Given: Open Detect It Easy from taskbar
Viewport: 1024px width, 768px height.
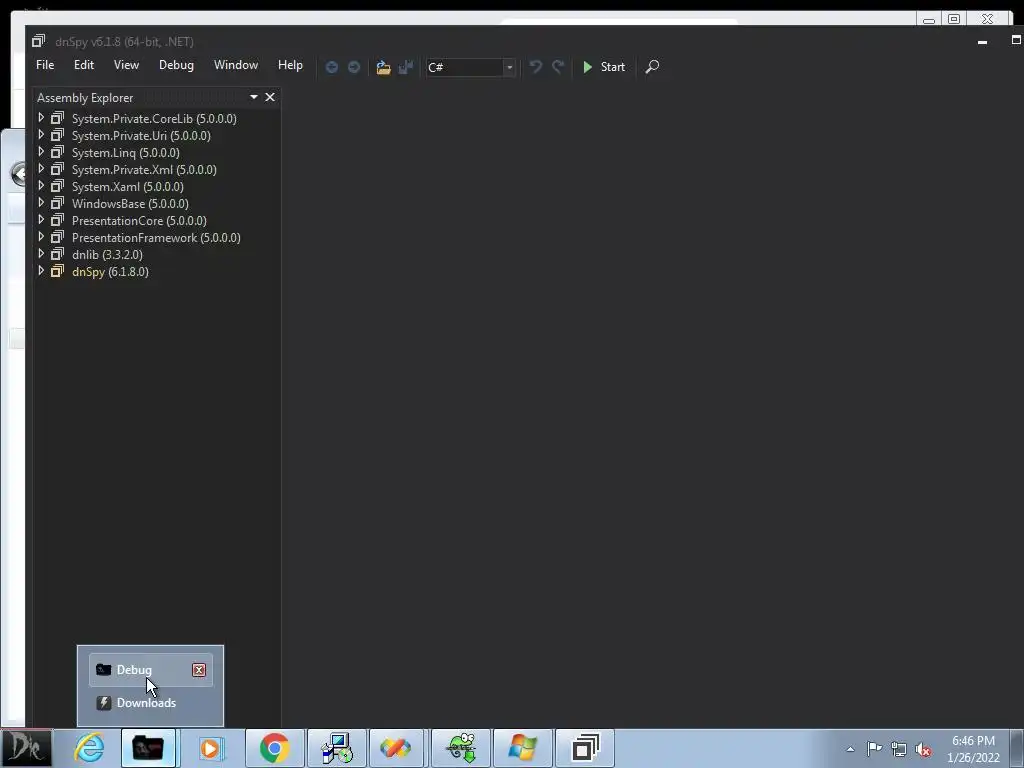Looking at the screenshot, I should click(x=26, y=748).
